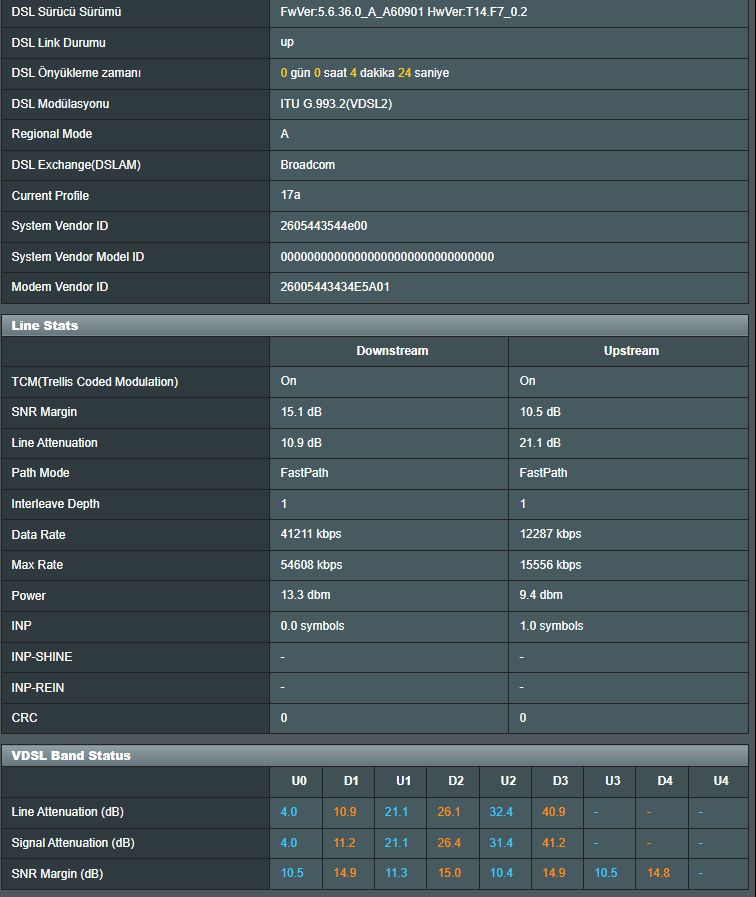Click the downstream SNR Margin 15.1 dB
Viewport: 756px width, 897px height.
click(x=301, y=412)
